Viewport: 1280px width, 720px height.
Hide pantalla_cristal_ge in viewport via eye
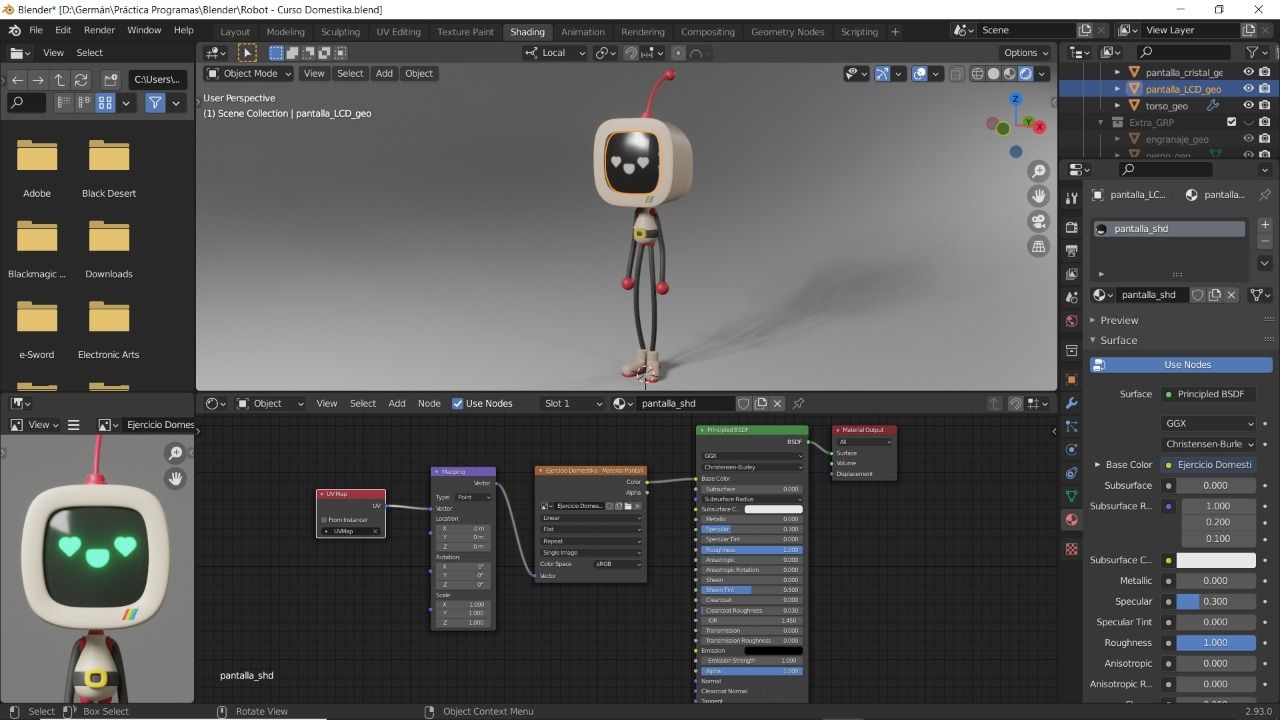[1248, 72]
